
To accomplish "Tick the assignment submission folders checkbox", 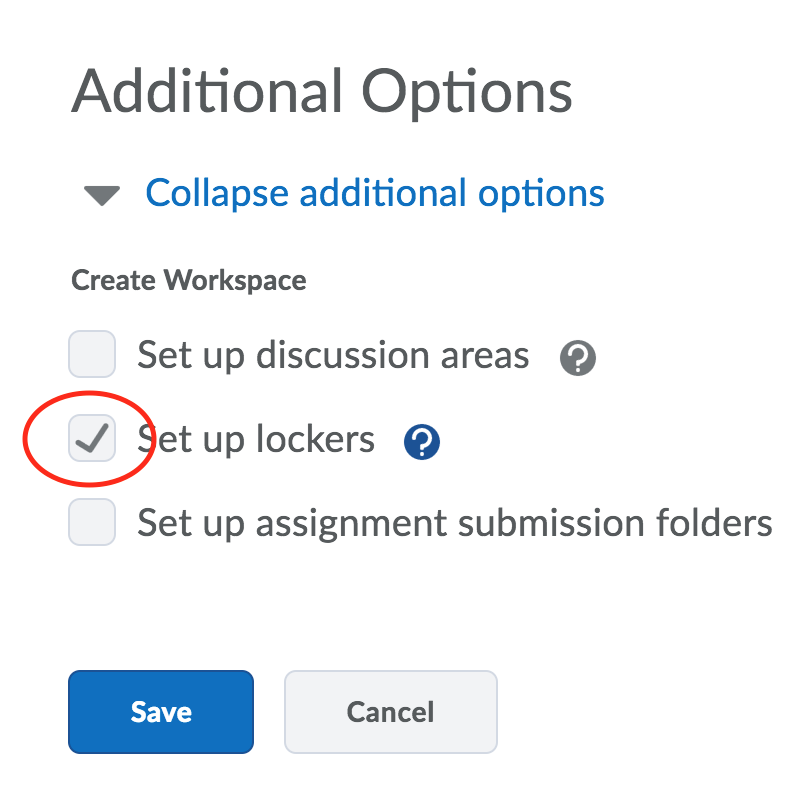I will pyautogui.click(x=92, y=522).
